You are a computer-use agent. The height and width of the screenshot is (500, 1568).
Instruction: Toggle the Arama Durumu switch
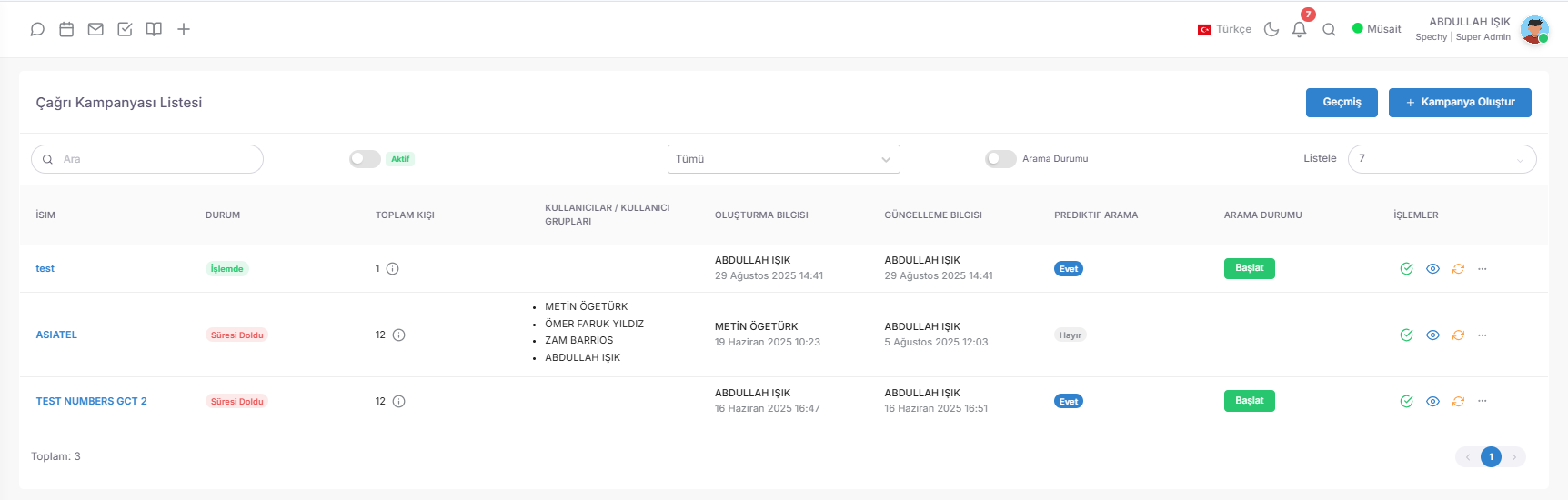[x=1000, y=159]
